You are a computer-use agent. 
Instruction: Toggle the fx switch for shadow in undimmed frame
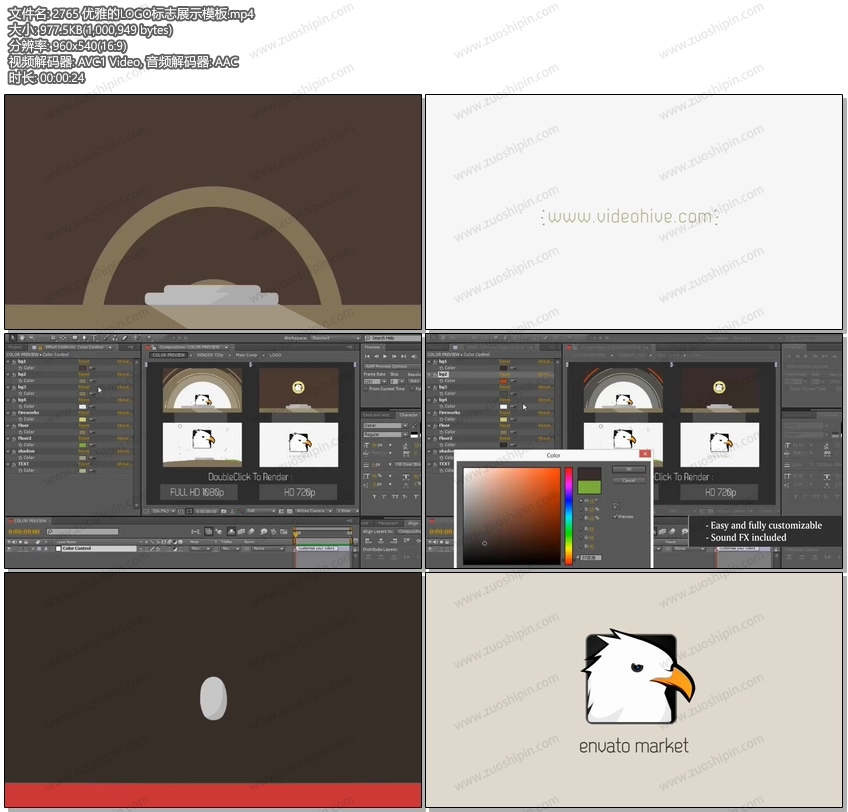[14, 451]
